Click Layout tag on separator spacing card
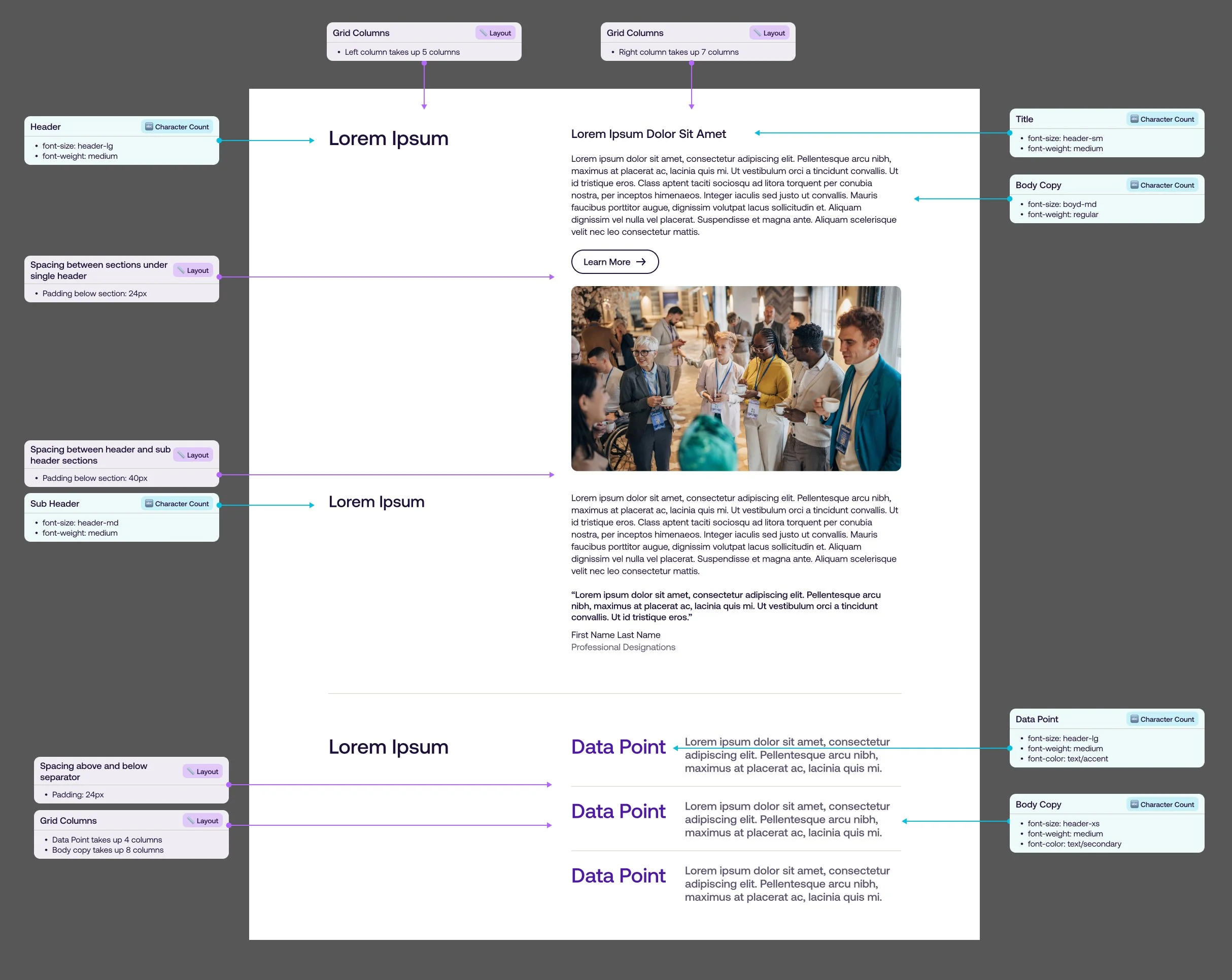Image resolution: width=1232 pixels, height=980 pixels. 202,772
